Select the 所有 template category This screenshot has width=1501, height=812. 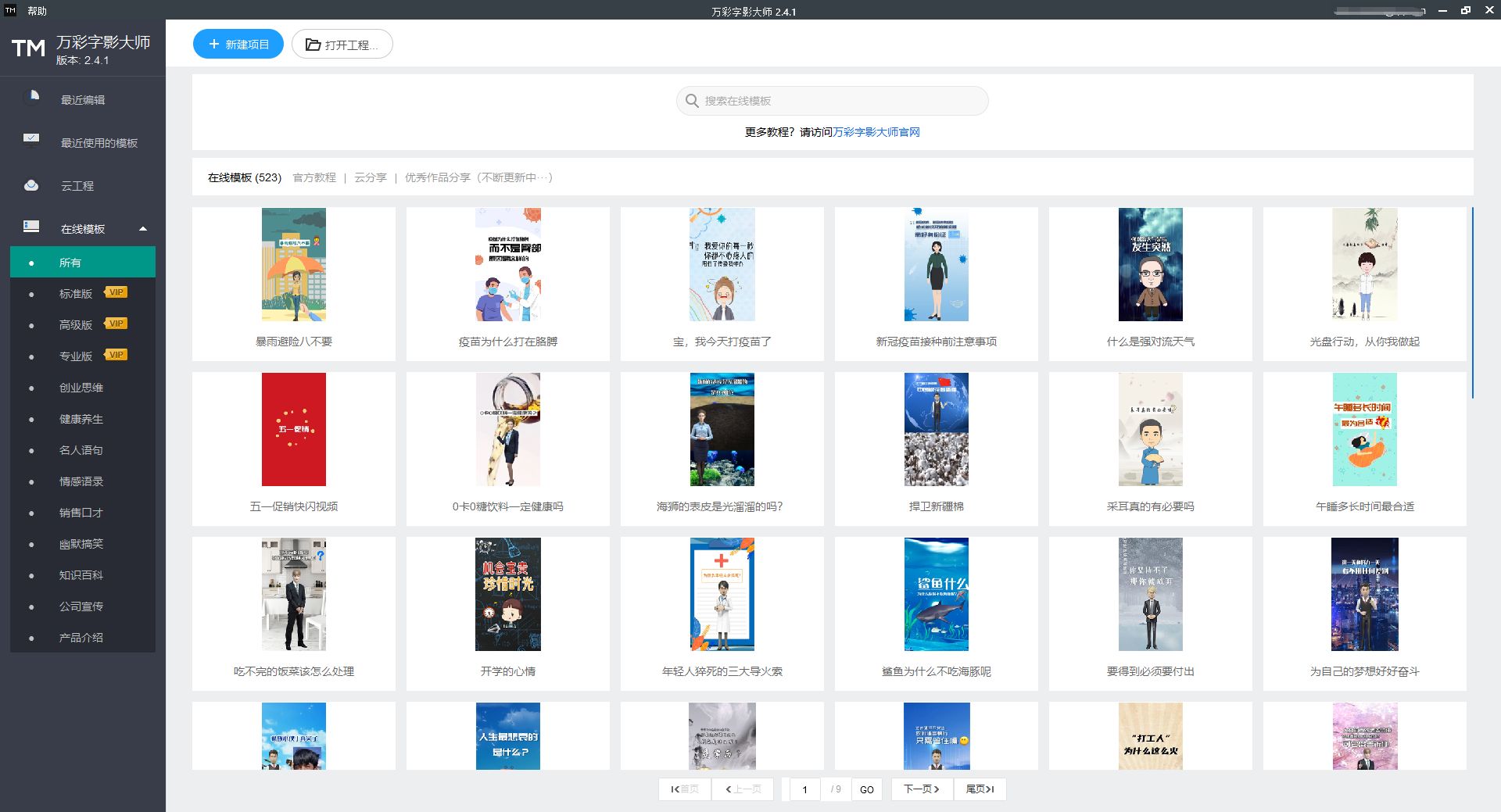point(83,263)
